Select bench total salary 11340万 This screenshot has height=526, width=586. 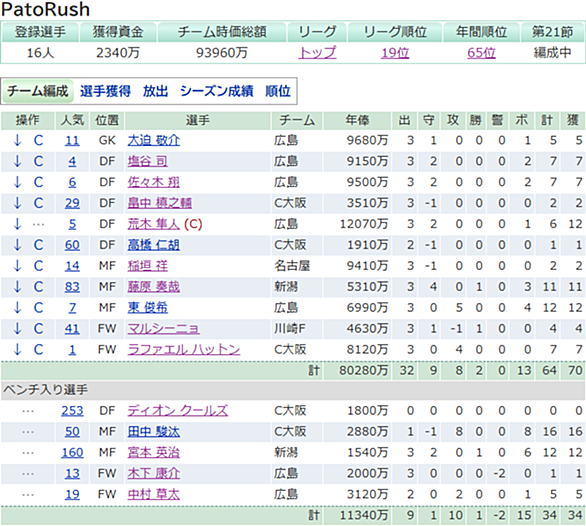363,516
